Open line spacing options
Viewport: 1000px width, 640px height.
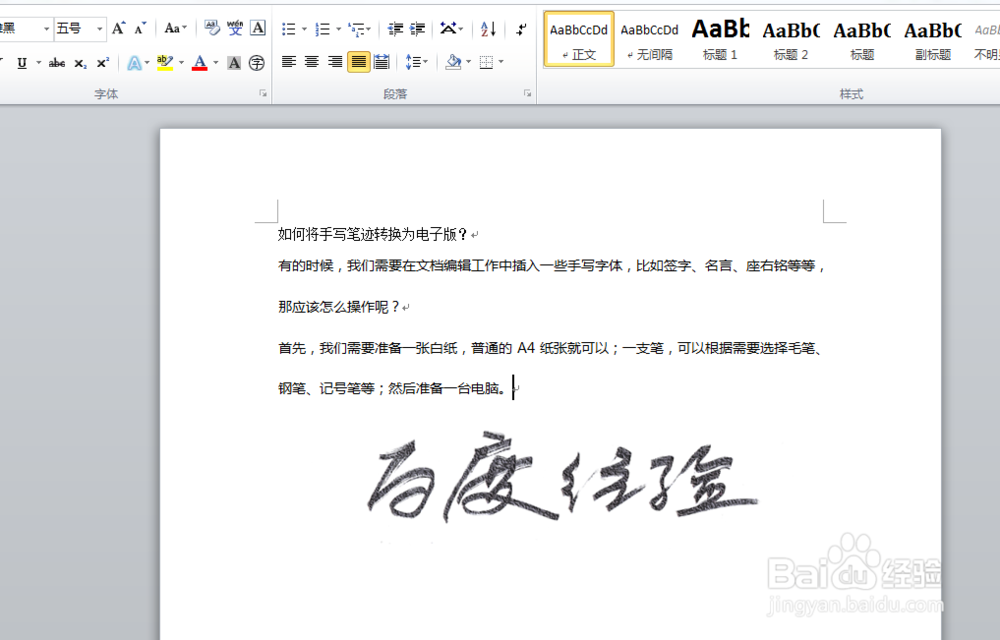(x=416, y=62)
